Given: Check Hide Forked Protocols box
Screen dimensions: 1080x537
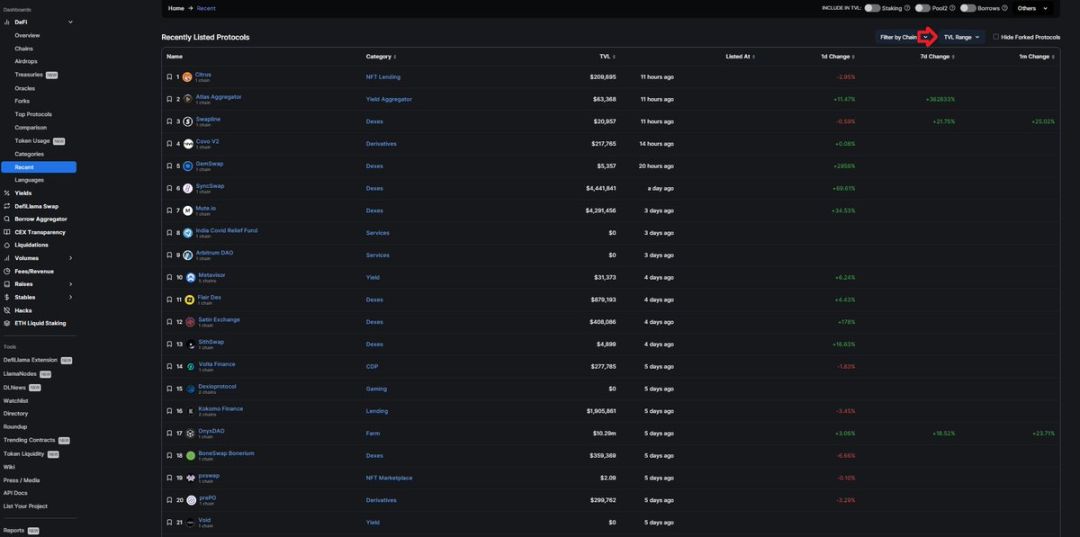Looking at the screenshot, I should pyautogui.click(x=995, y=37).
